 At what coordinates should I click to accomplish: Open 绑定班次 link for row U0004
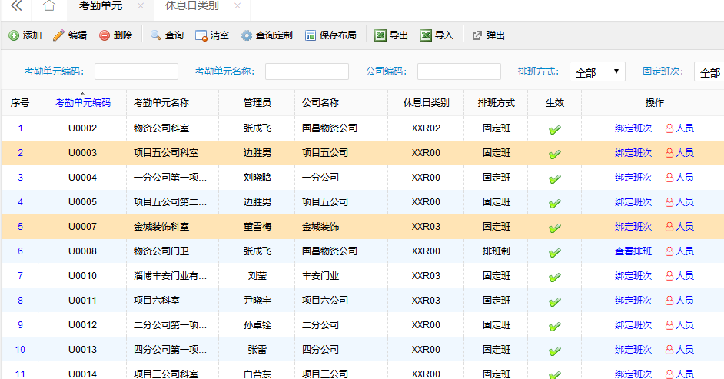(x=633, y=177)
